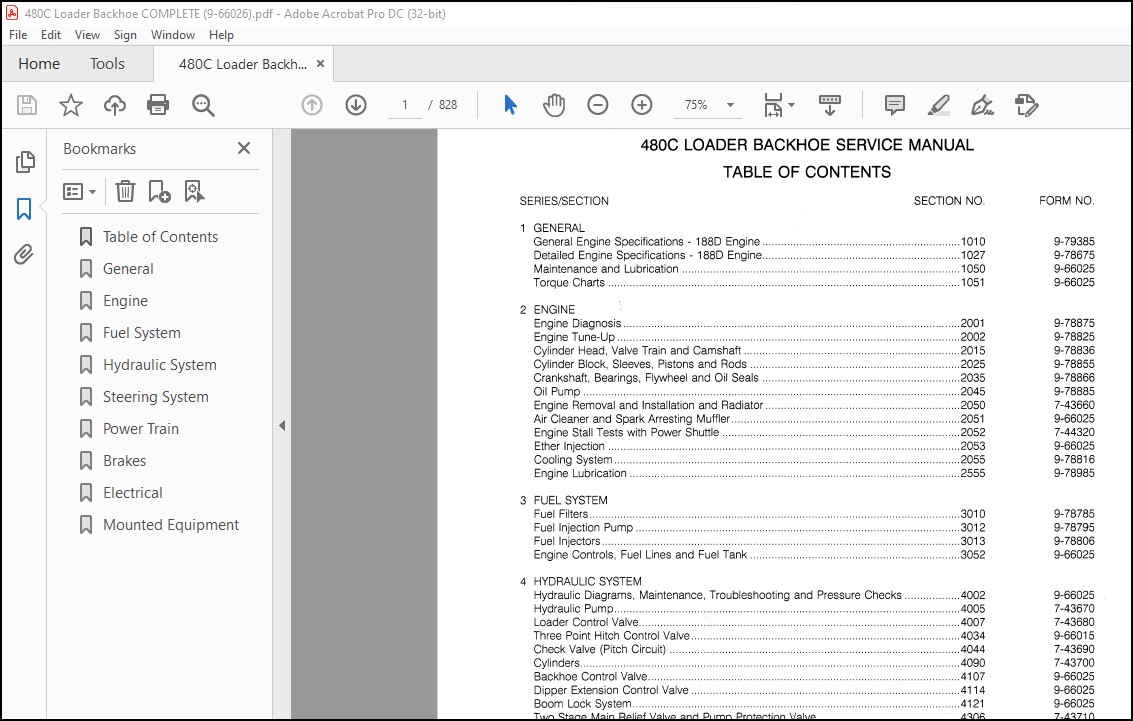This screenshot has height=721, width=1133.
Task: Click the scrolling mode keyboard icon
Action: point(830,105)
